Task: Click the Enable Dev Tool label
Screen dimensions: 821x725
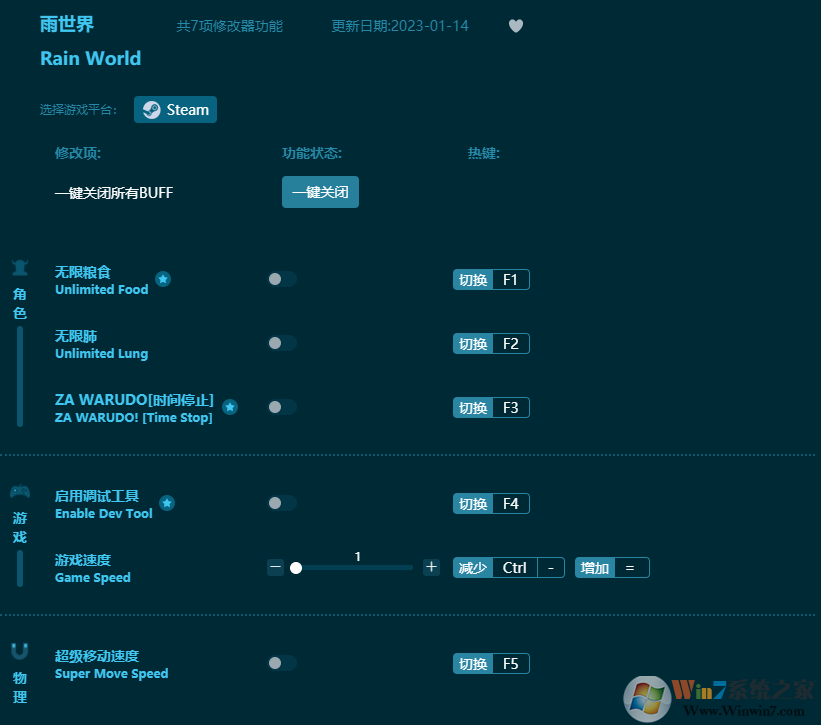Action: [104, 514]
